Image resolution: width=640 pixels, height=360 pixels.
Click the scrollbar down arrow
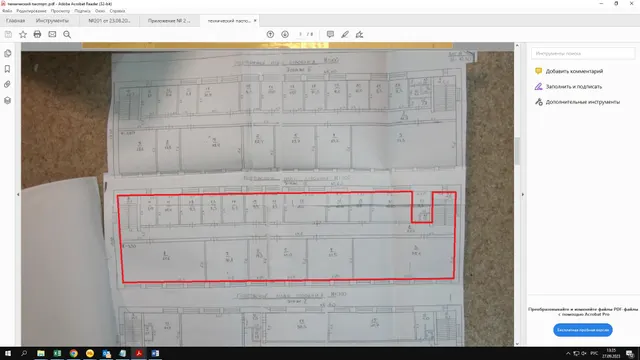click(x=517, y=344)
